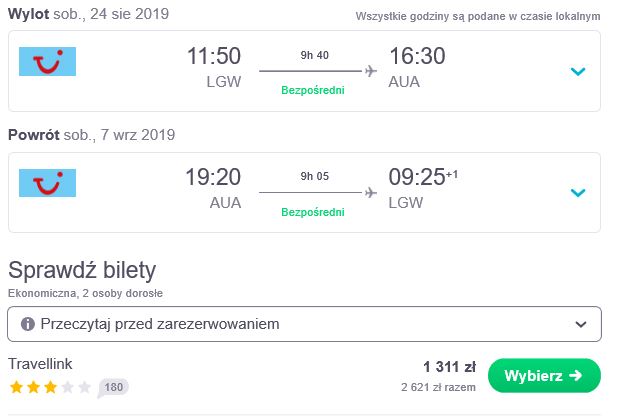Click the Przeczytaj przed zarezerwowaniem text

pyautogui.click(x=160, y=324)
